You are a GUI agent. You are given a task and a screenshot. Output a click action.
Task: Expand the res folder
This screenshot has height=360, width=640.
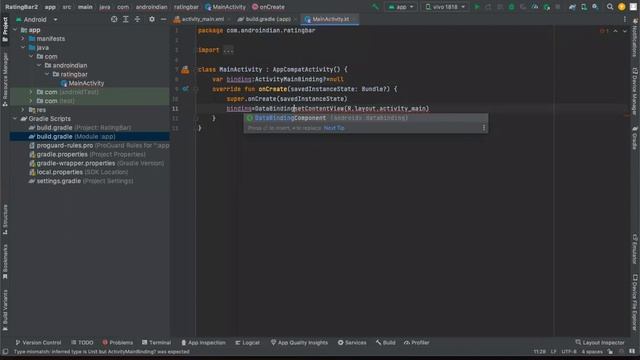[23, 110]
